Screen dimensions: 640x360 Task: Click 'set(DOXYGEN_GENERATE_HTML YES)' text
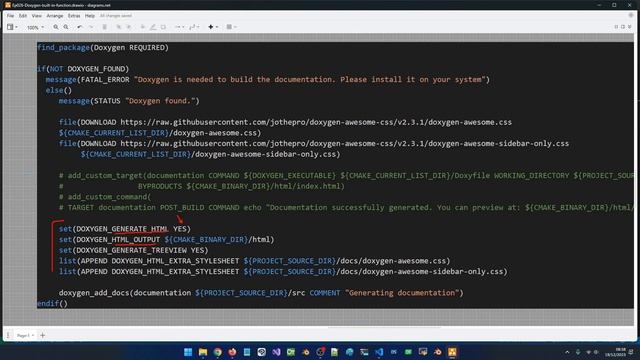124,229
